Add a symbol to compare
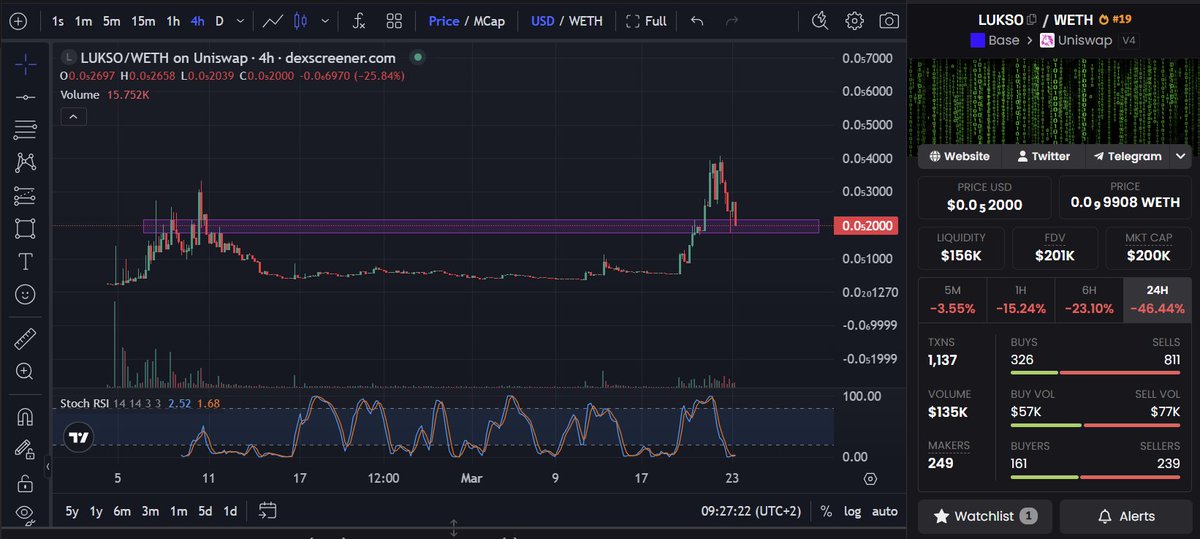 click(x=17, y=20)
